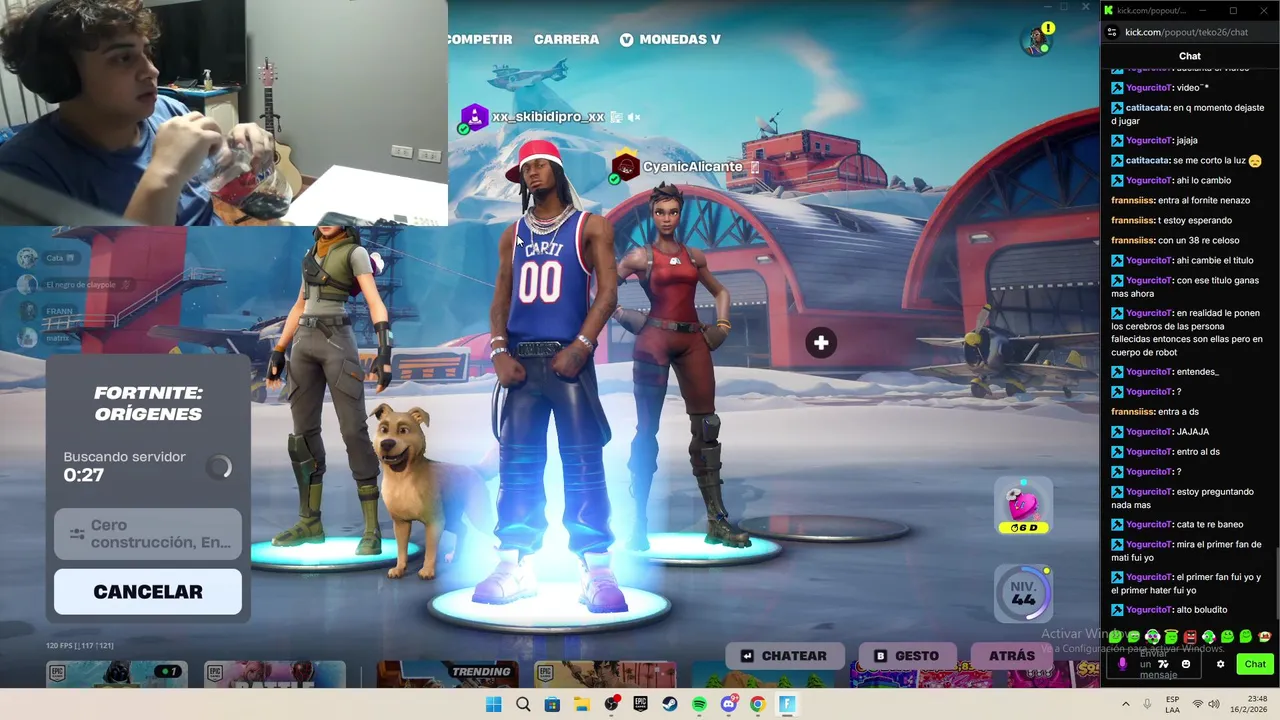Click the xx_skibidipro_xx player banner icon
The width and height of the screenshot is (1280, 720).
click(x=474, y=117)
